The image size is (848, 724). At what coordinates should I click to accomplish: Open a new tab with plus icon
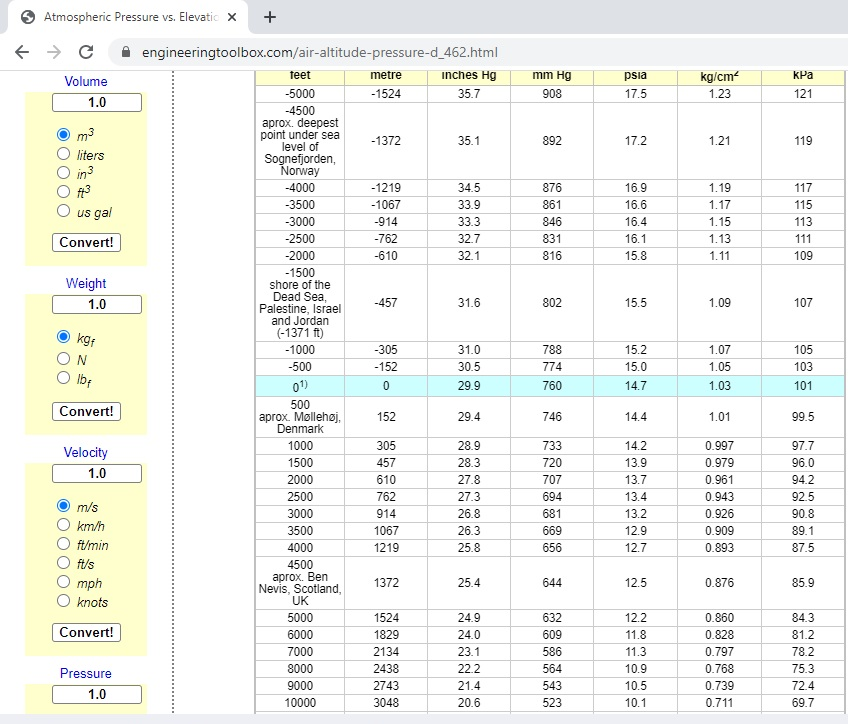pos(270,17)
